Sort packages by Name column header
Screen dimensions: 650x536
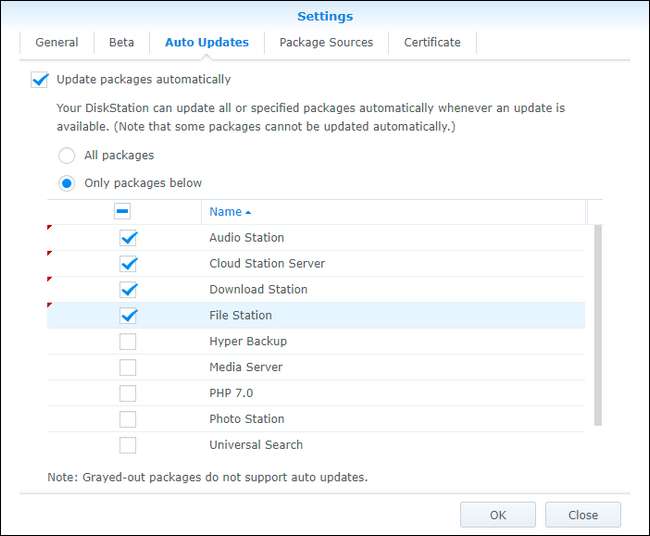(229, 212)
